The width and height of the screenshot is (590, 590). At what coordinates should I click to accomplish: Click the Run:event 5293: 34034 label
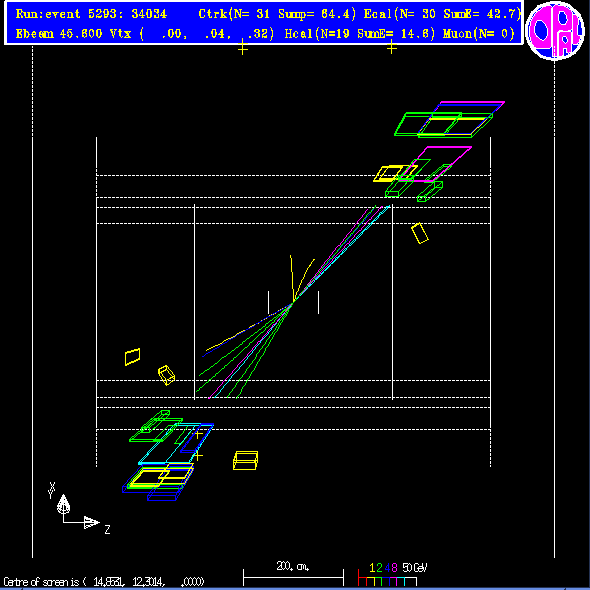tap(91, 14)
